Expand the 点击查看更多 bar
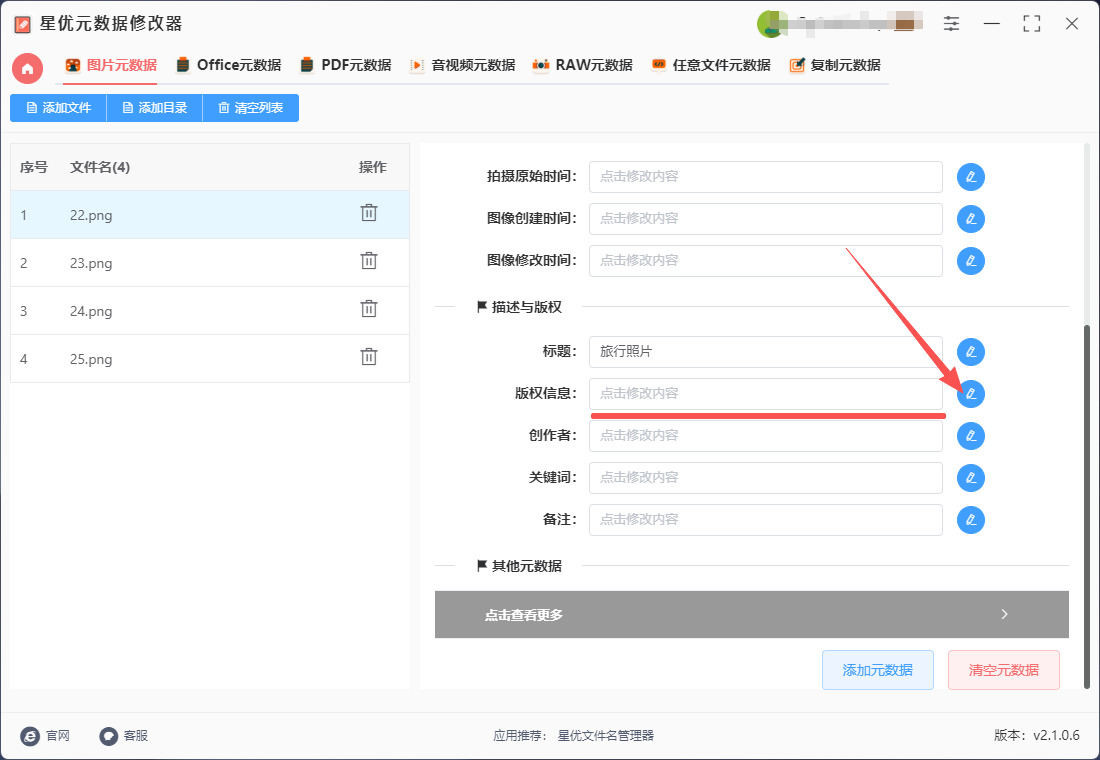 tap(751, 615)
